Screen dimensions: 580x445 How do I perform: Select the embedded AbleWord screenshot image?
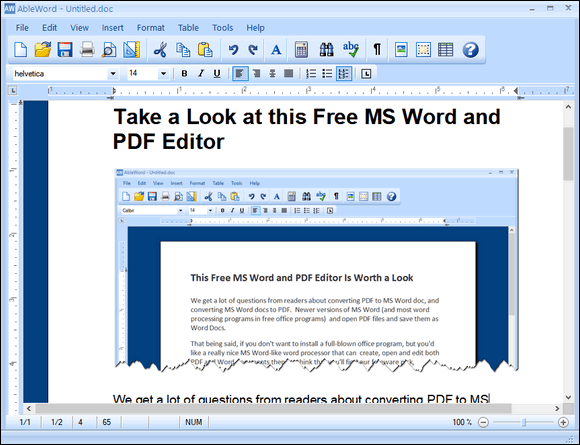317,270
